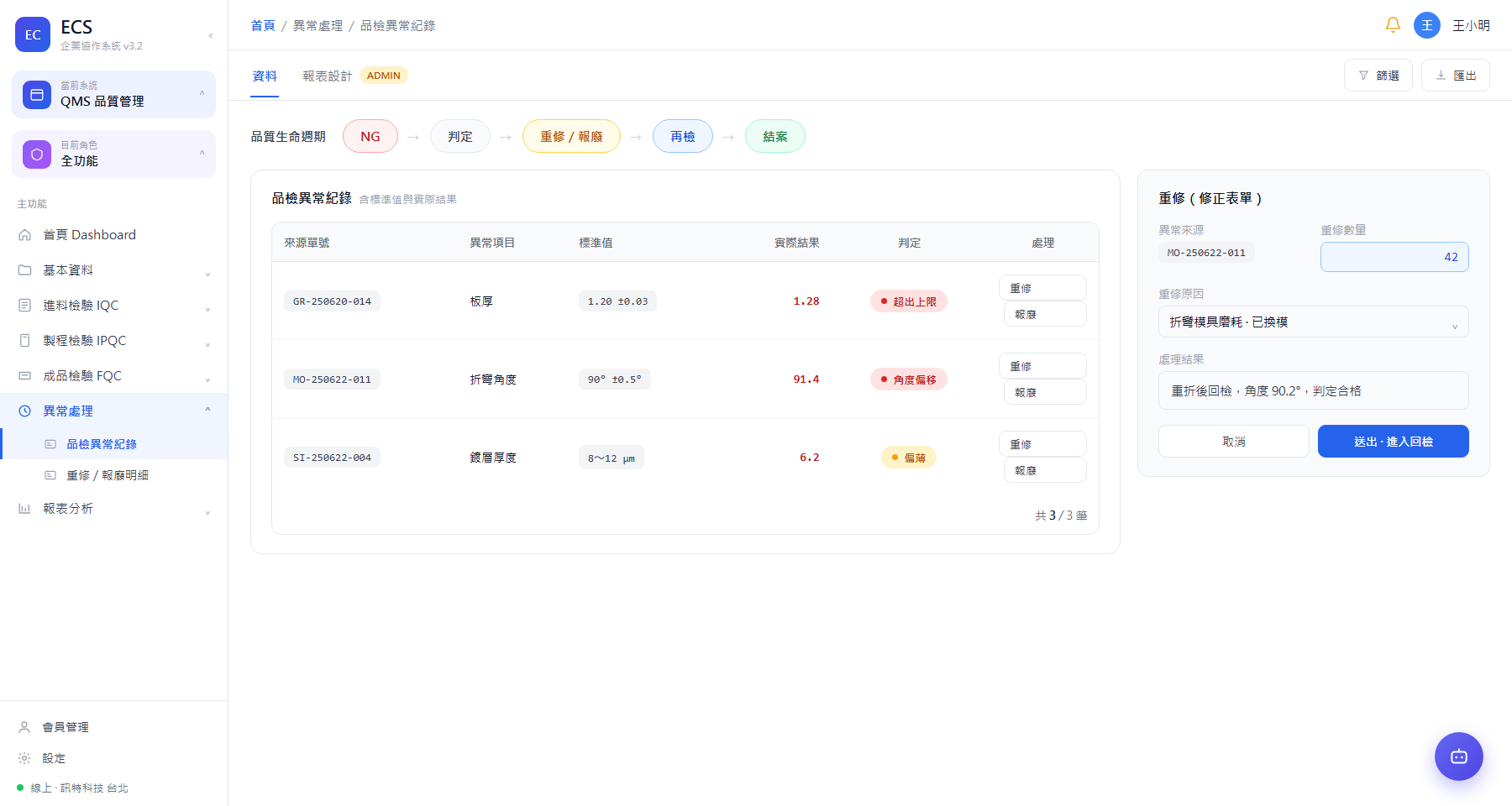Click the clock icon for 異常處理

point(25,411)
